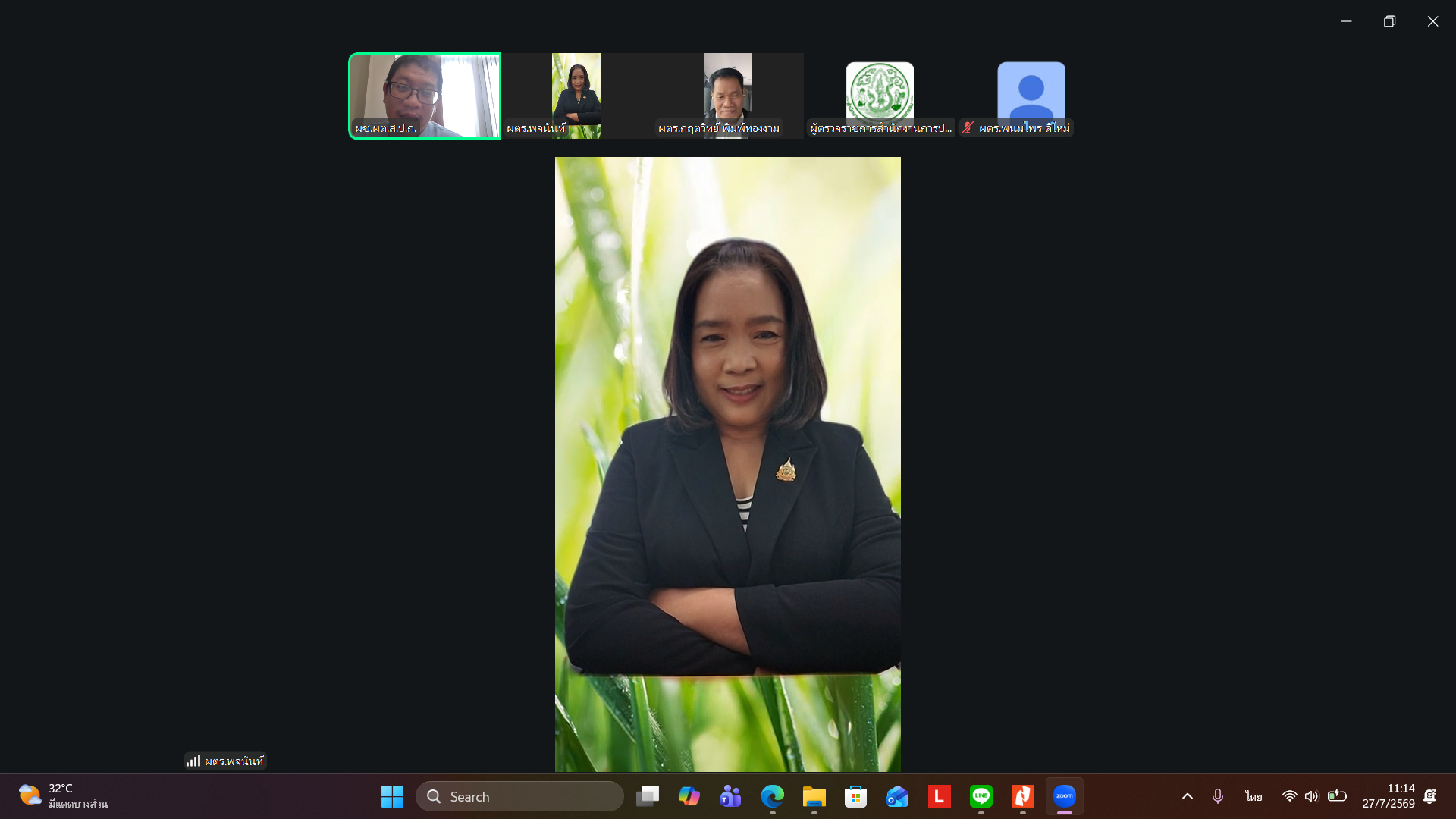Open Microsoft Edge browser icon

[x=772, y=796]
